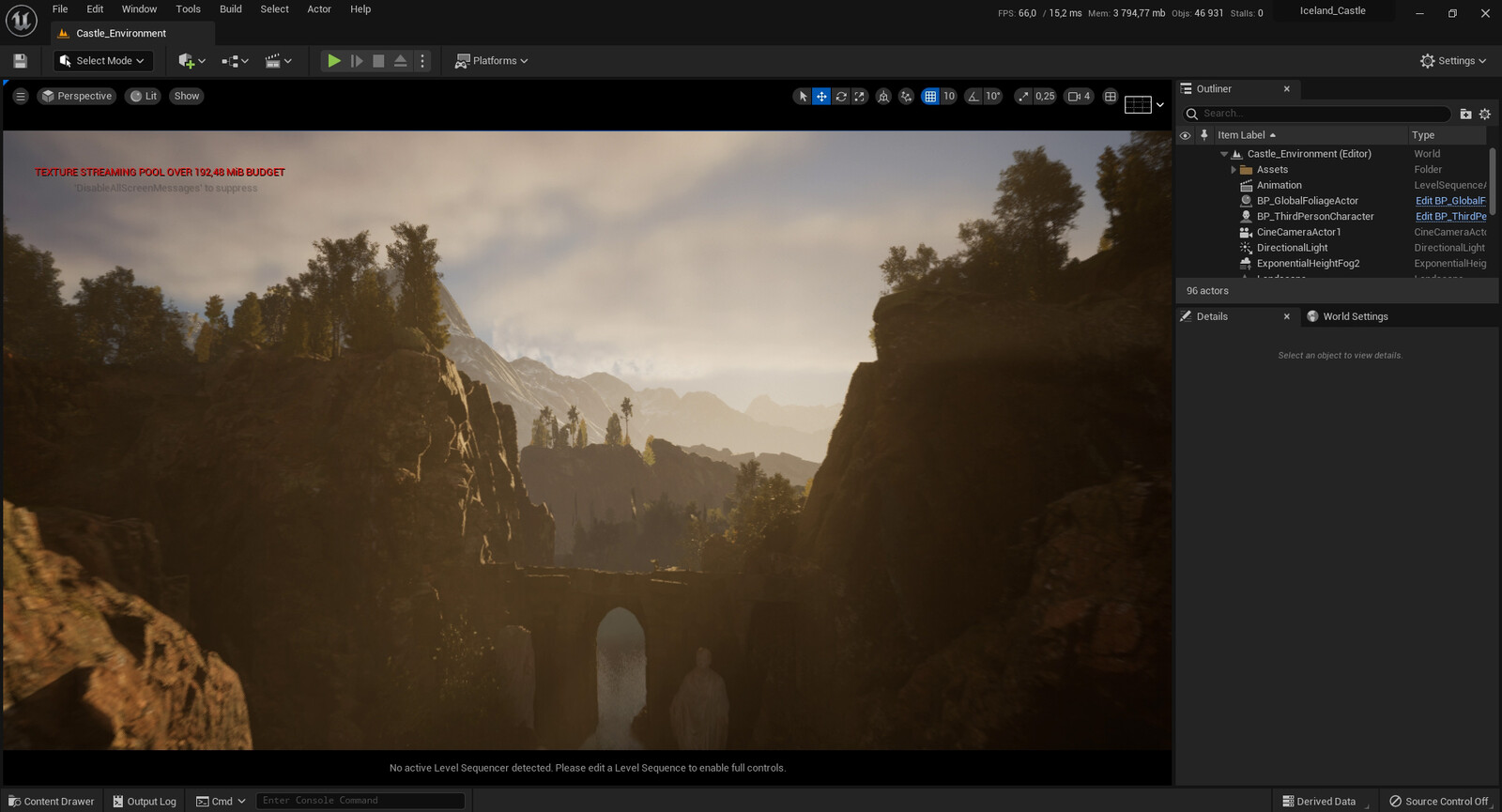Open the Content Drawer
This screenshot has width=1502, height=812.
(51, 801)
